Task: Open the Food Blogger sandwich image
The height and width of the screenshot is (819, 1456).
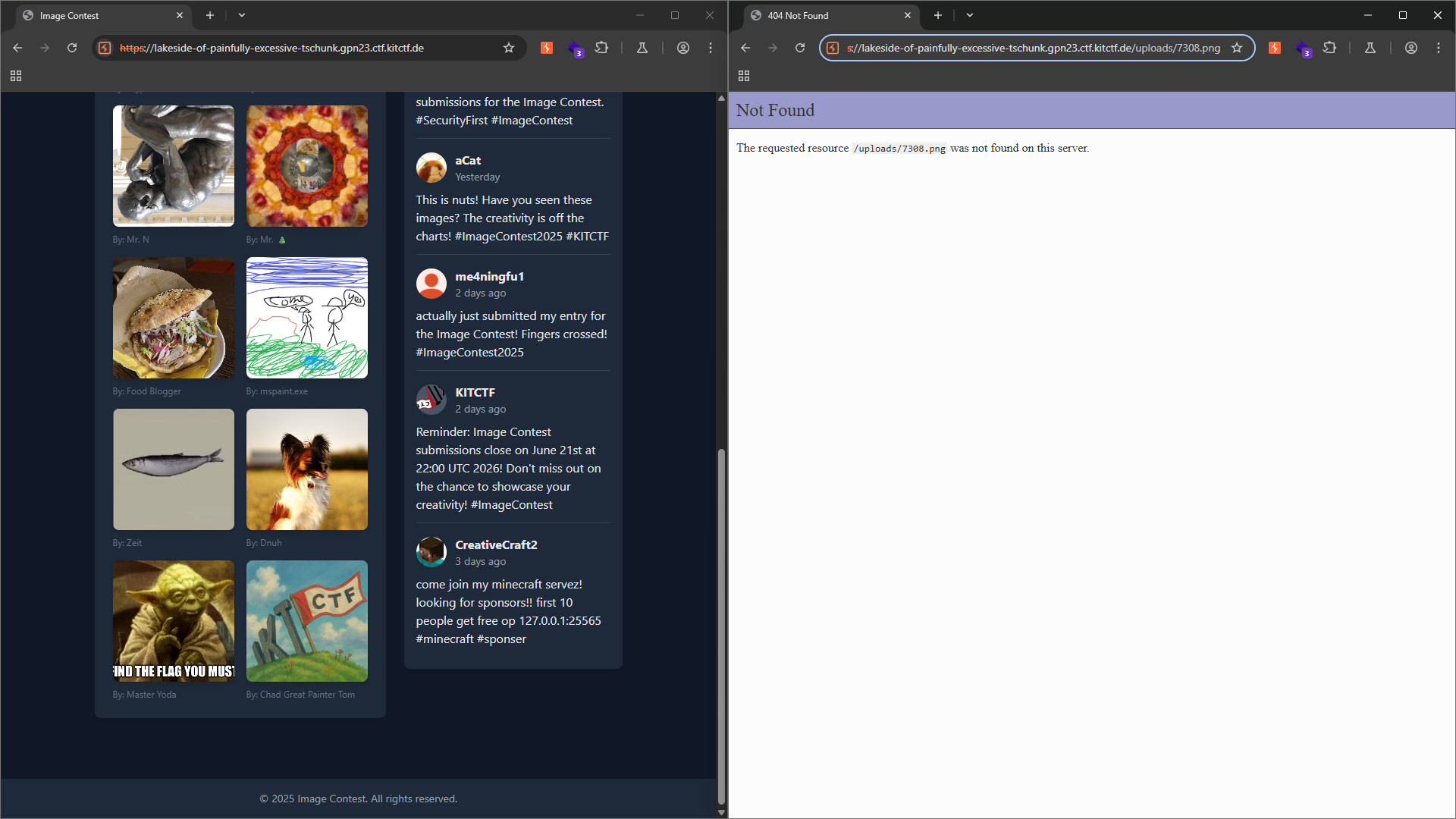Action: click(174, 318)
